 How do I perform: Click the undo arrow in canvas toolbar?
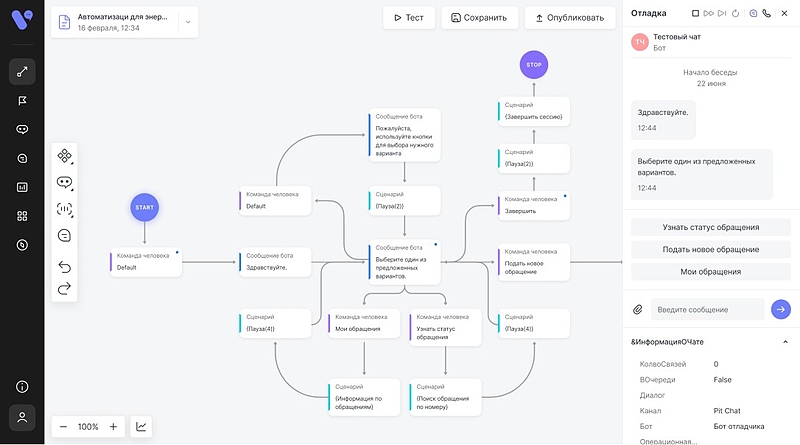coord(65,267)
